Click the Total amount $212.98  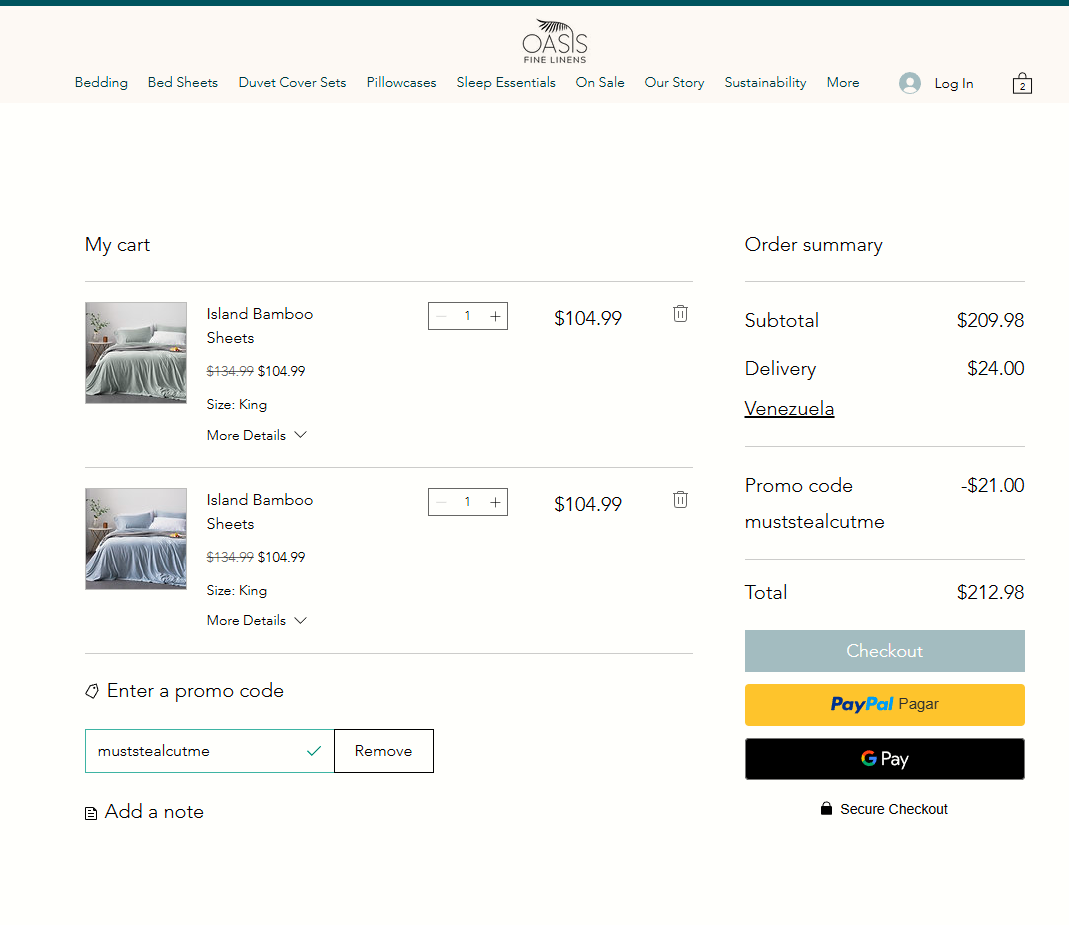tap(990, 592)
